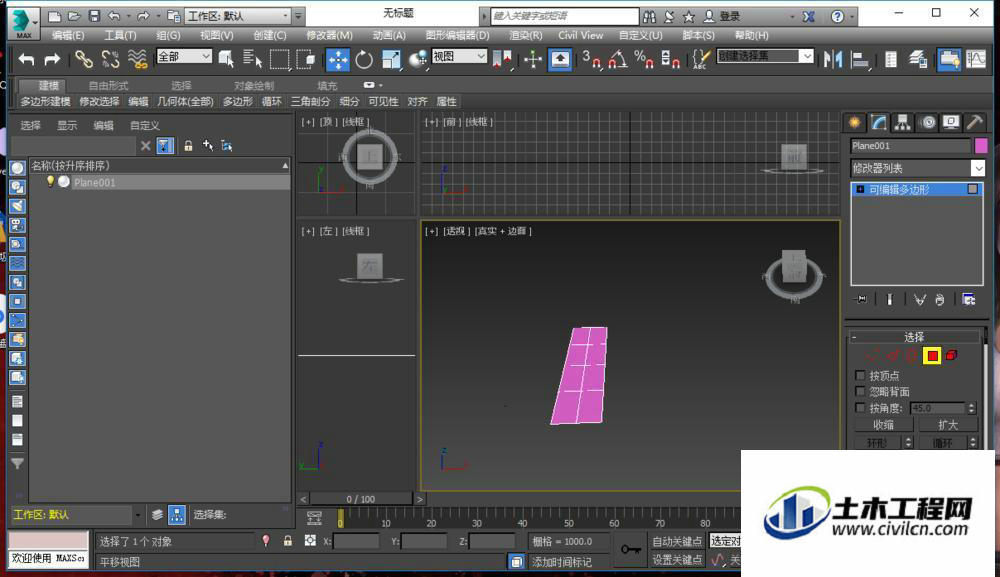Open the Hierarchy command panel tab
The width and height of the screenshot is (1000, 577).
[x=902, y=122]
